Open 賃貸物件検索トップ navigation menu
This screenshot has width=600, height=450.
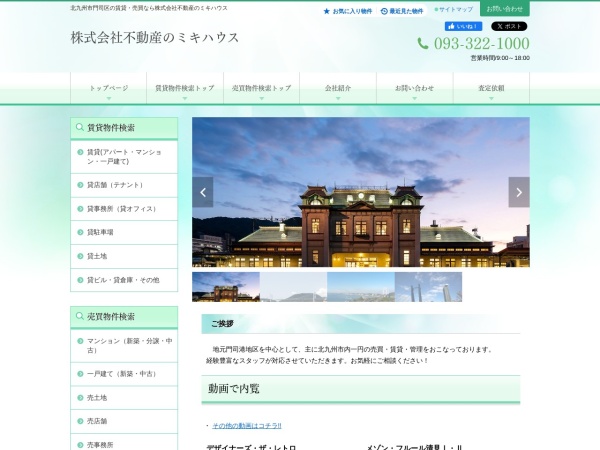(185, 88)
